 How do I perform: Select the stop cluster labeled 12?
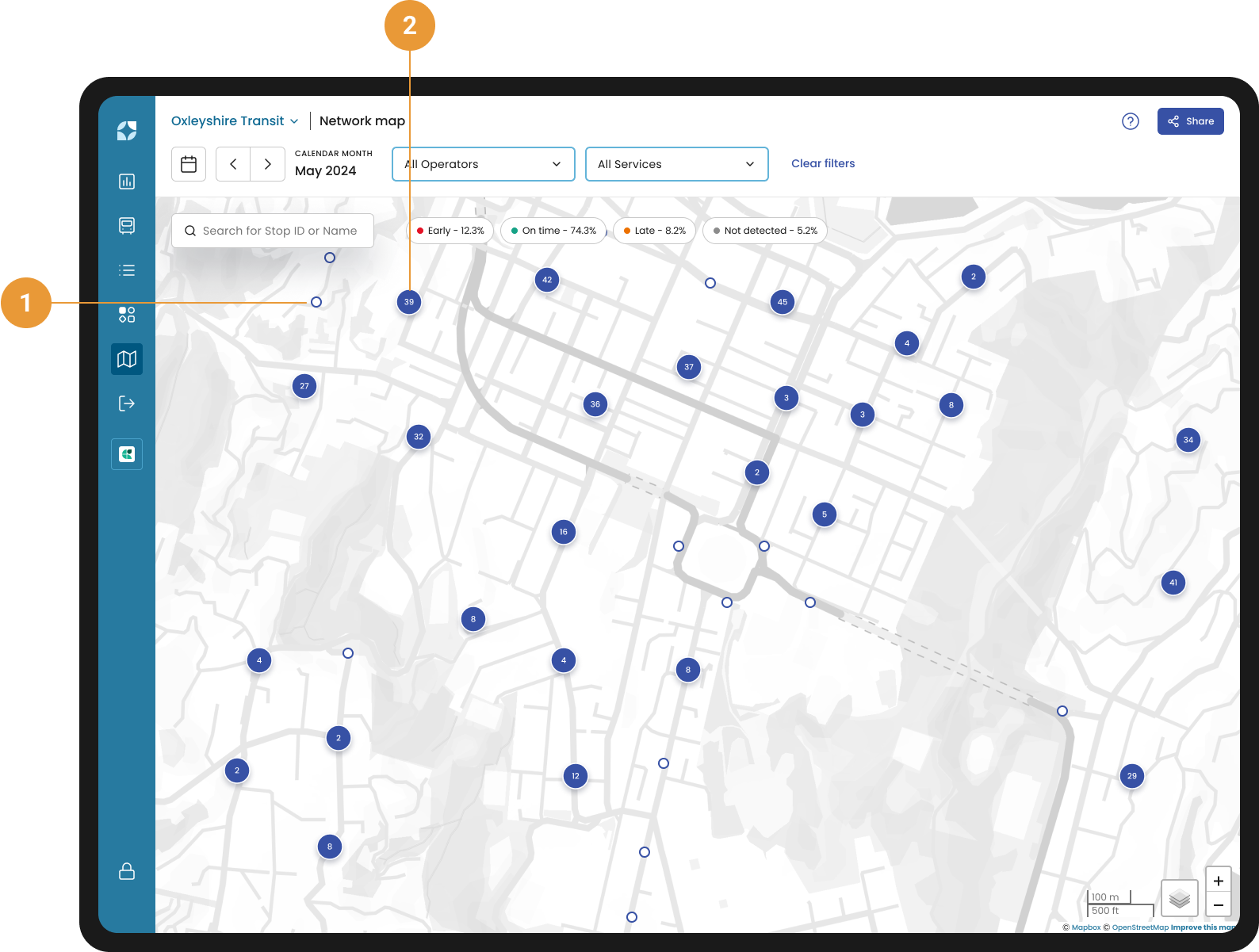576,776
